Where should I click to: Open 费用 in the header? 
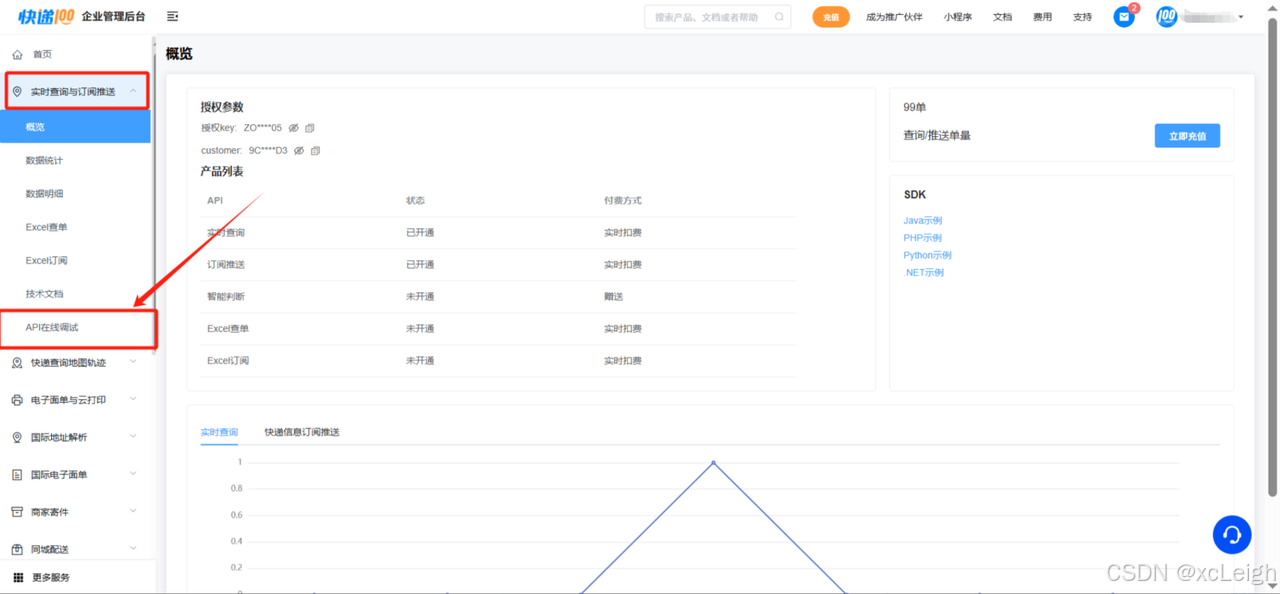point(1043,17)
